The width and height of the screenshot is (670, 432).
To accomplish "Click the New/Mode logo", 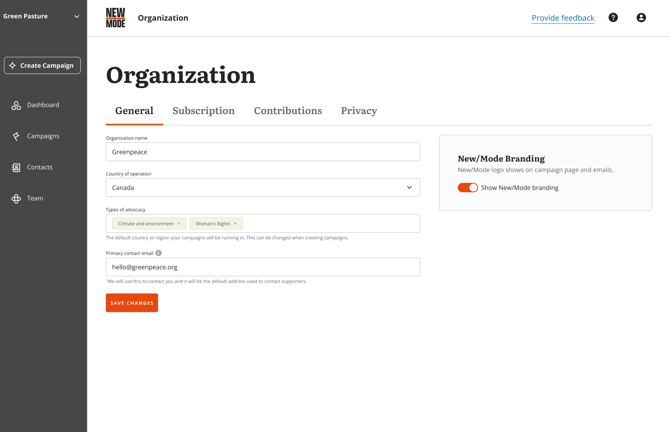I will [x=116, y=18].
